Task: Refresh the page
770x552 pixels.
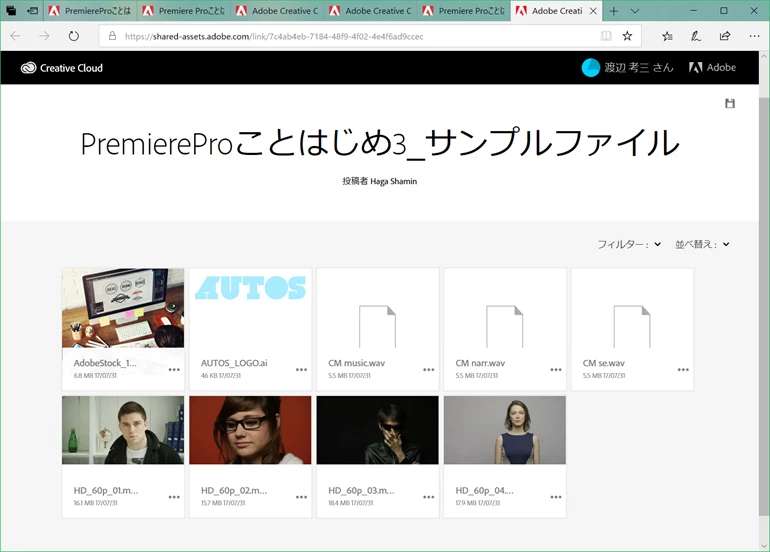Action: pos(74,36)
